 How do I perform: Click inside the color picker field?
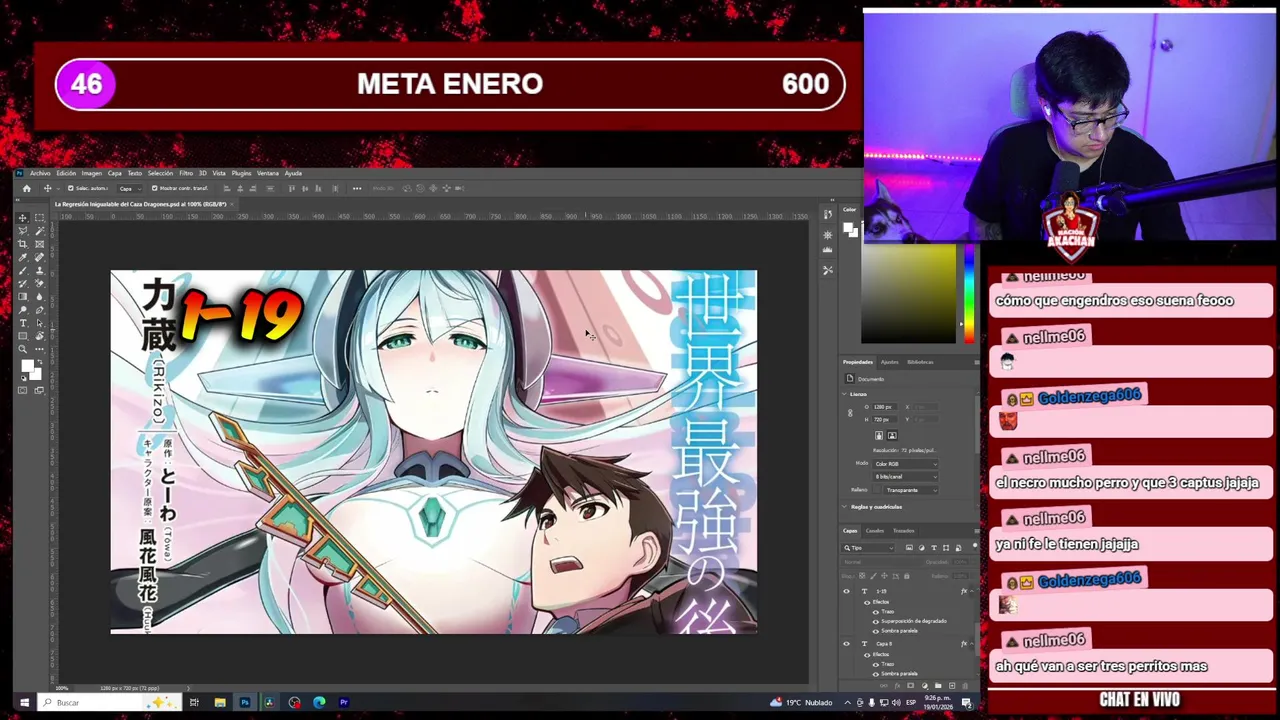(908, 295)
